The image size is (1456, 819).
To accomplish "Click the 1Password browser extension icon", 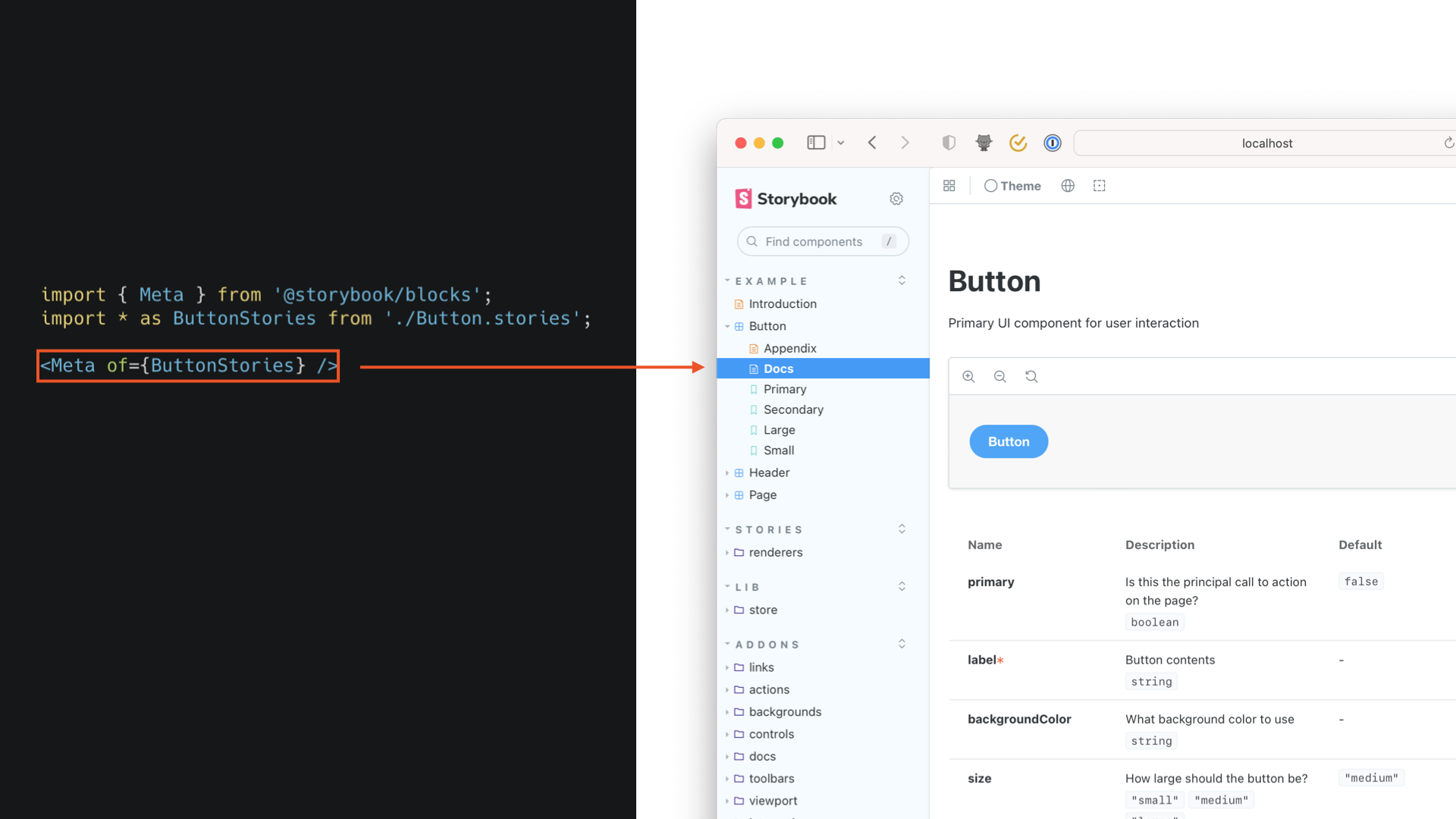I will click(x=1053, y=143).
